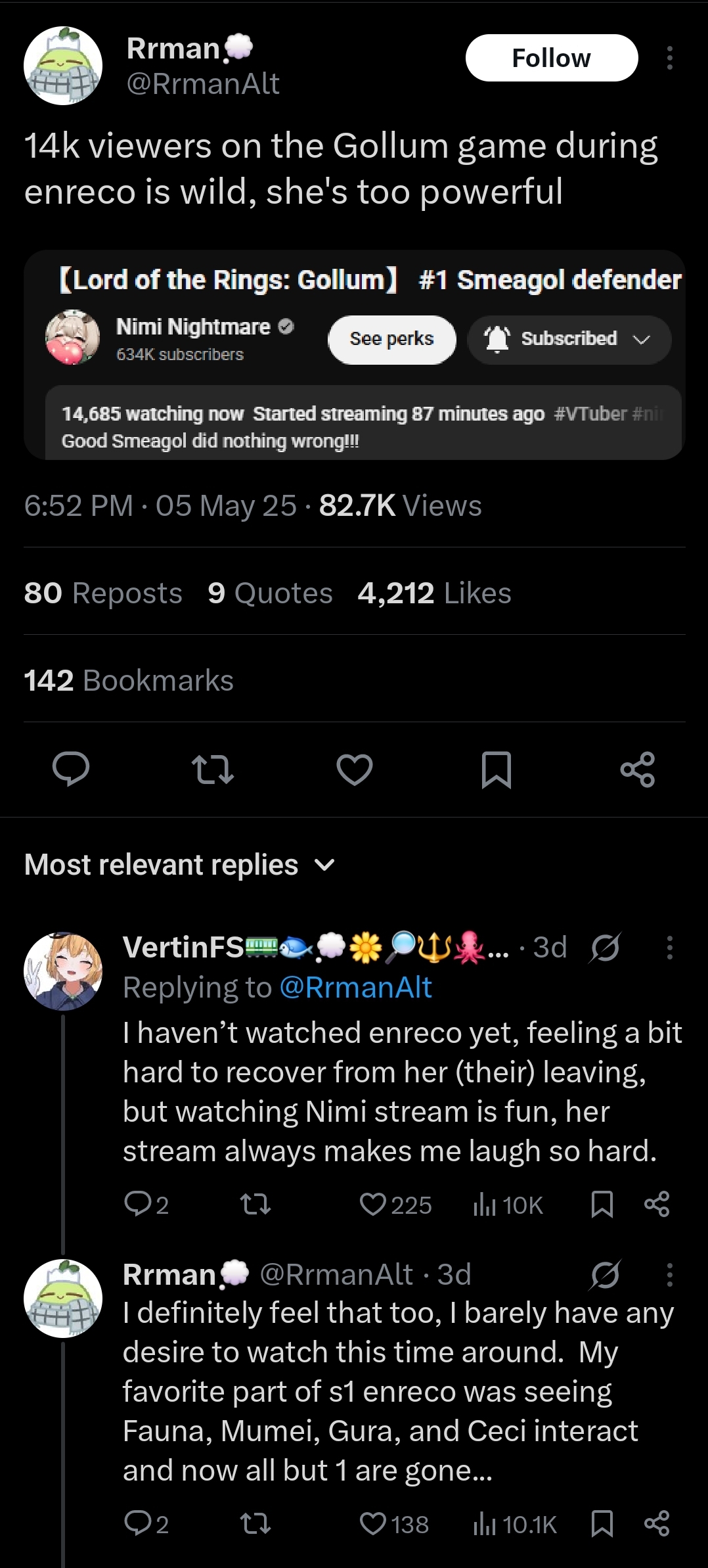Image resolution: width=708 pixels, height=1568 pixels.
Task: Open @RrmanAlt mention link in reply
Action: point(355,988)
